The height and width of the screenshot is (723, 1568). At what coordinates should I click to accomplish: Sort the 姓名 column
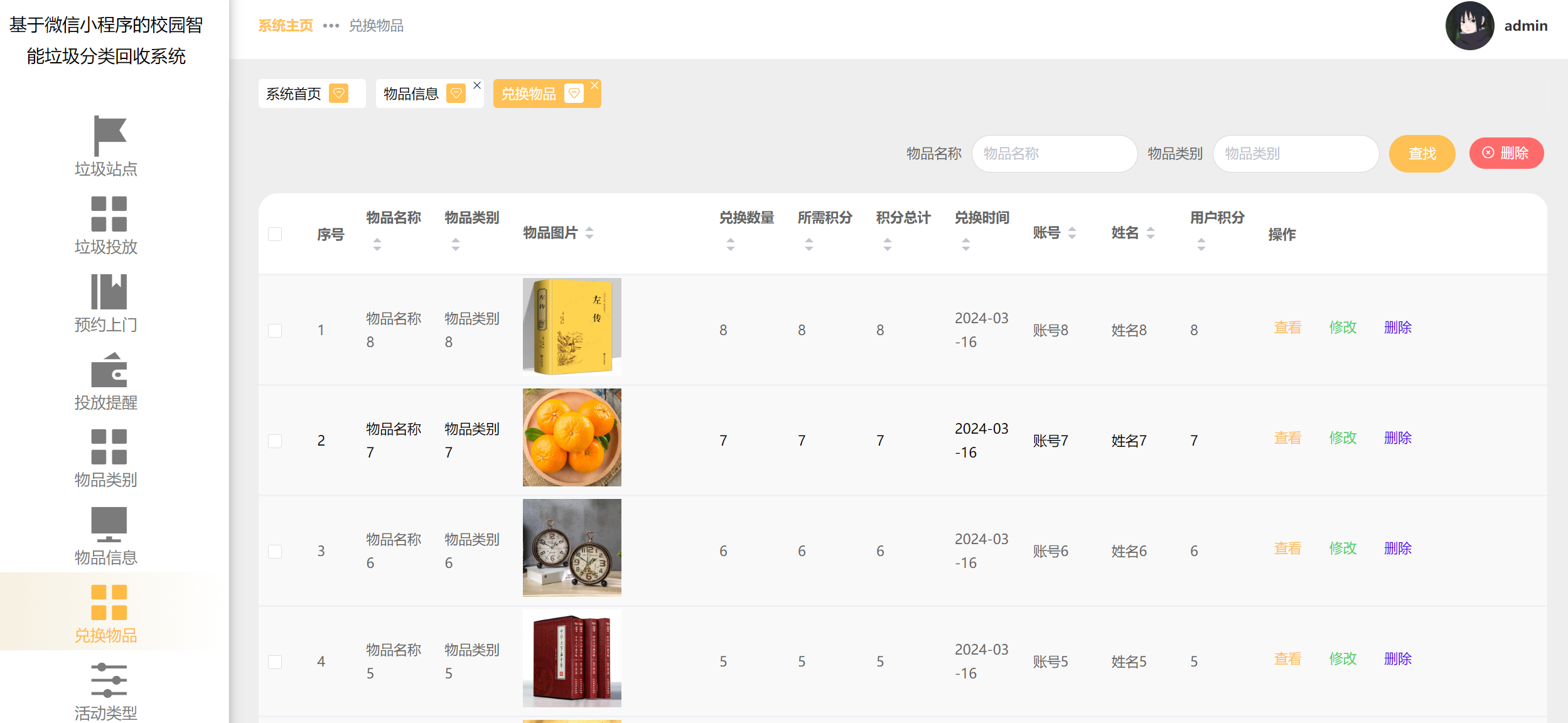click(1151, 233)
